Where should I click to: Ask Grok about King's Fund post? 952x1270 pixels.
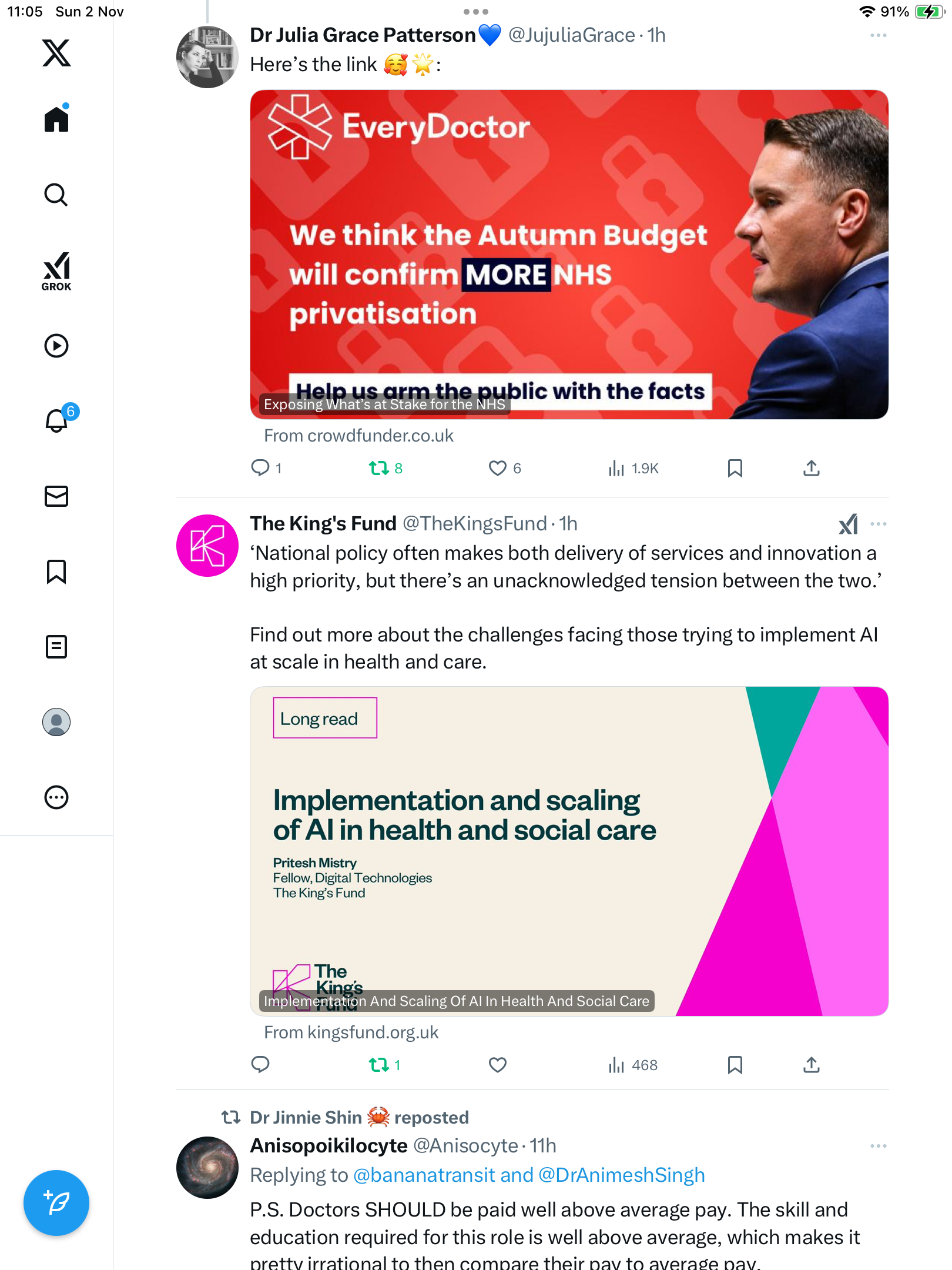pos(848,524)
